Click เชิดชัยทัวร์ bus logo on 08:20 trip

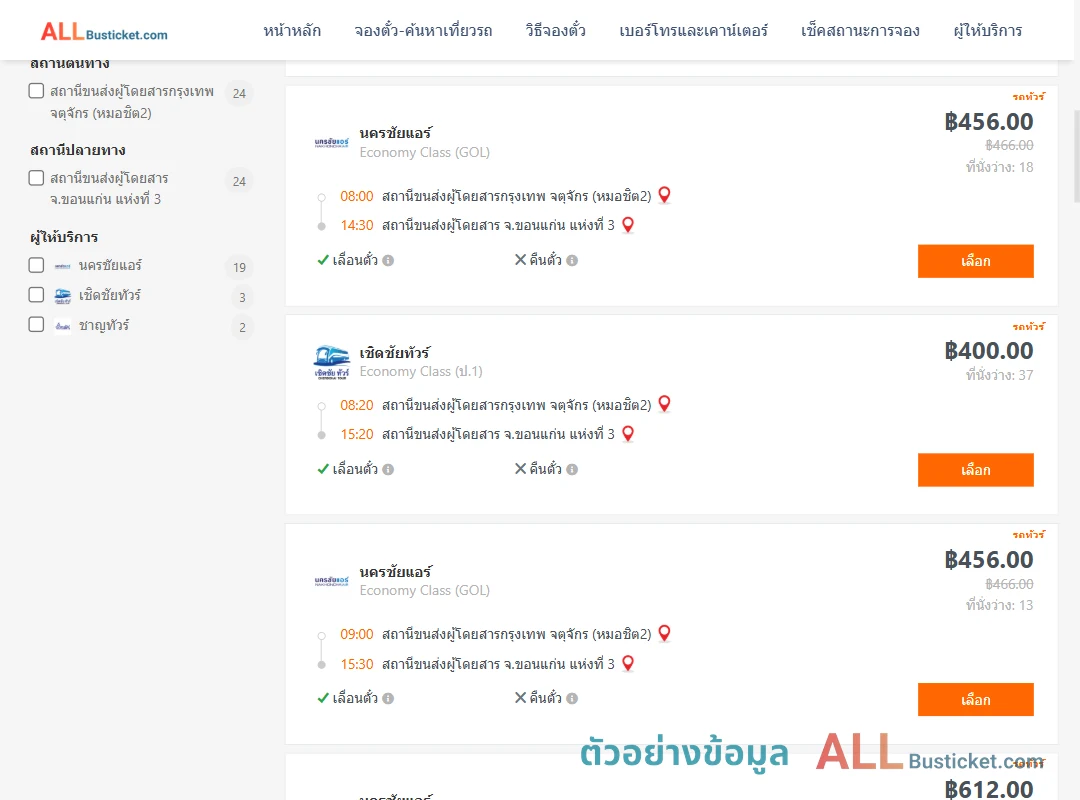pyautogui.click(x=331, y=362)
